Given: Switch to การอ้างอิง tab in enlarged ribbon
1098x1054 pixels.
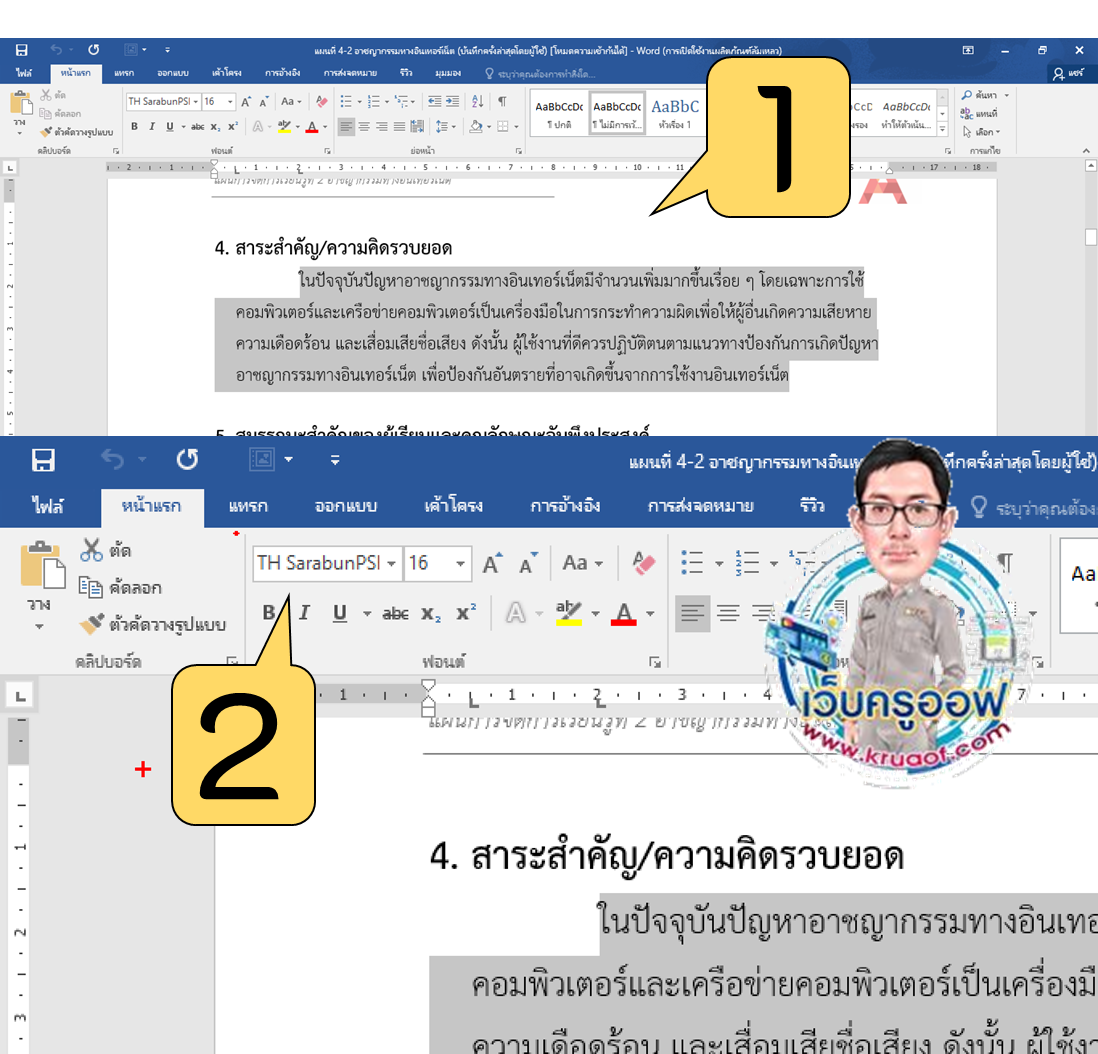Looking at the screenshot, I should 565,506.
